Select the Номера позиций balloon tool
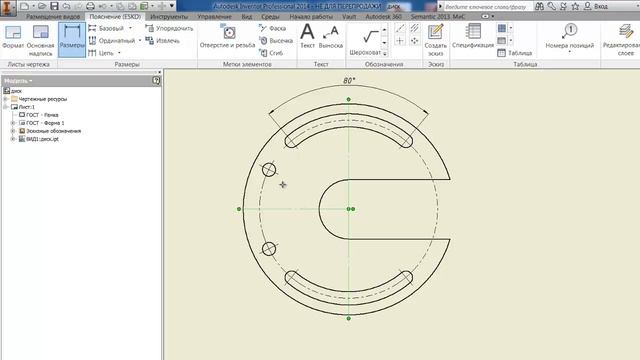This screenshot has width=640, height=360. click(570, 38)
